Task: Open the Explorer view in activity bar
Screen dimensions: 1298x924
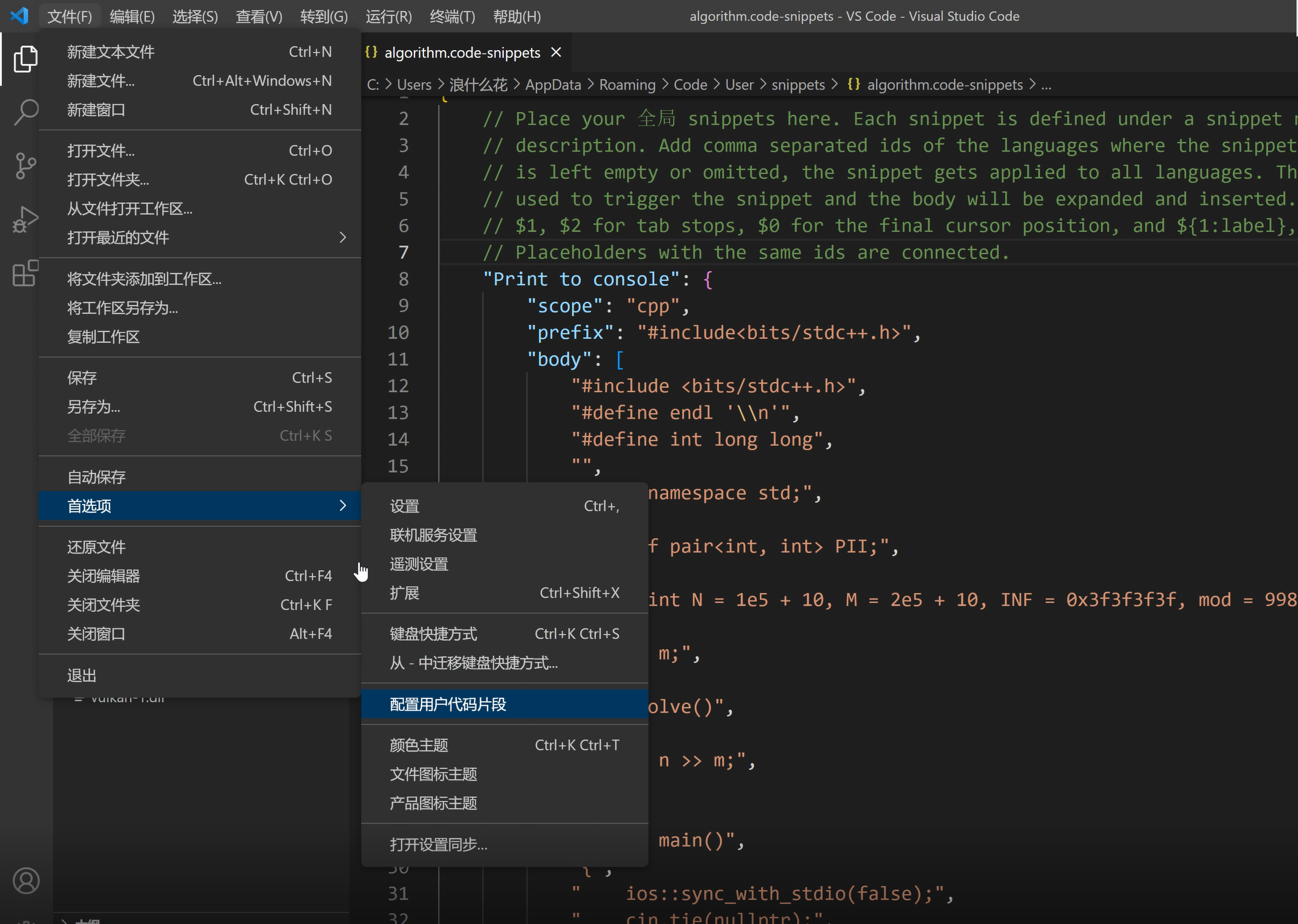Action: point(25,59)
